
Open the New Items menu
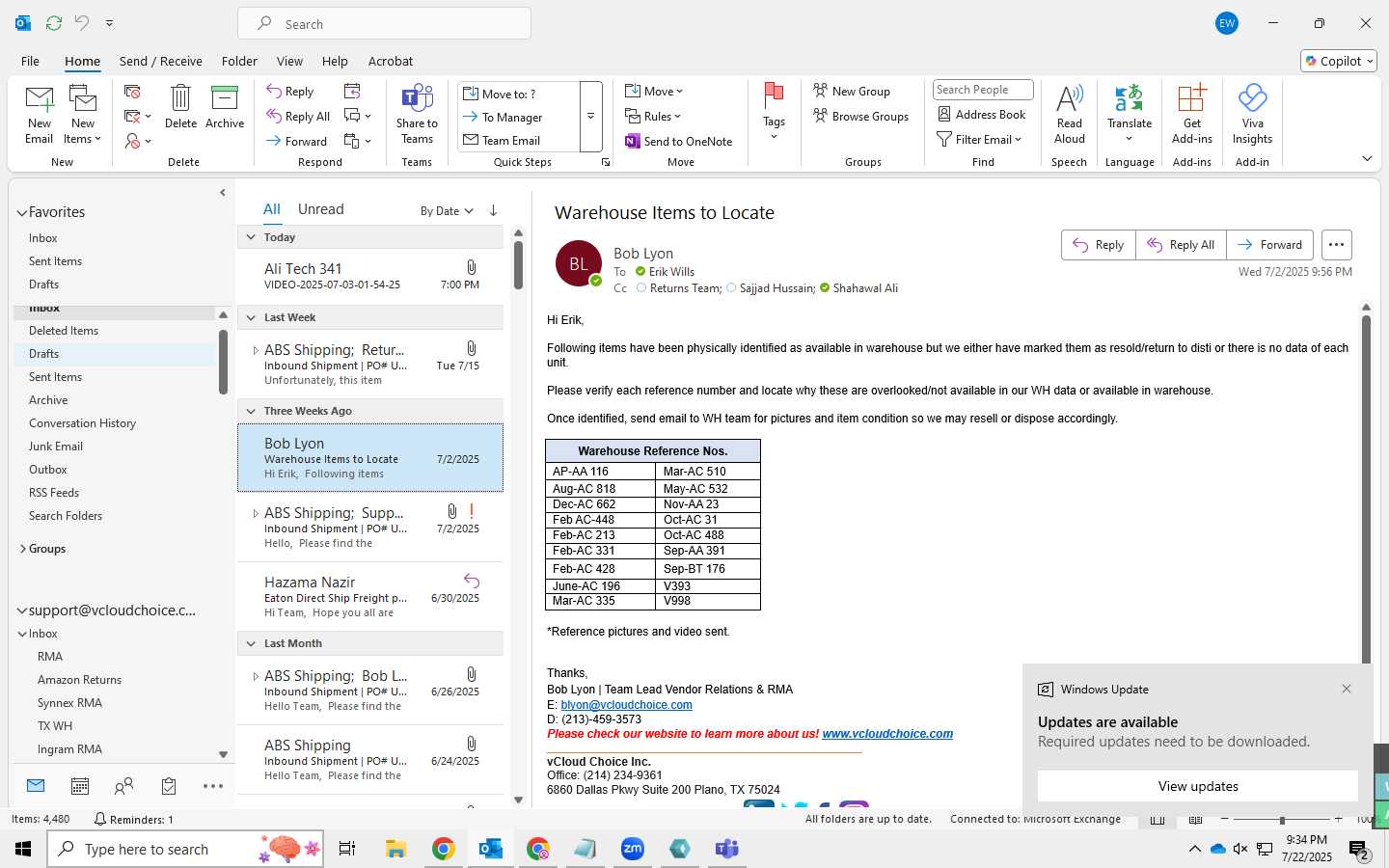click(83, 115)
